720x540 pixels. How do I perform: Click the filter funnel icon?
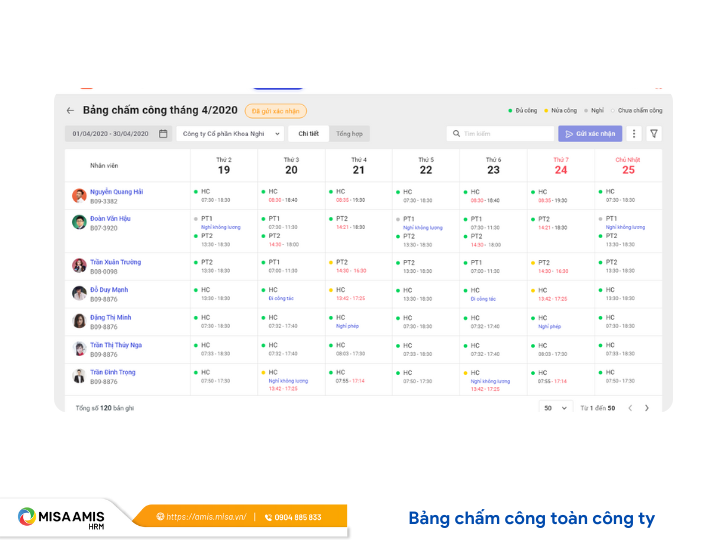coord(654,133)
